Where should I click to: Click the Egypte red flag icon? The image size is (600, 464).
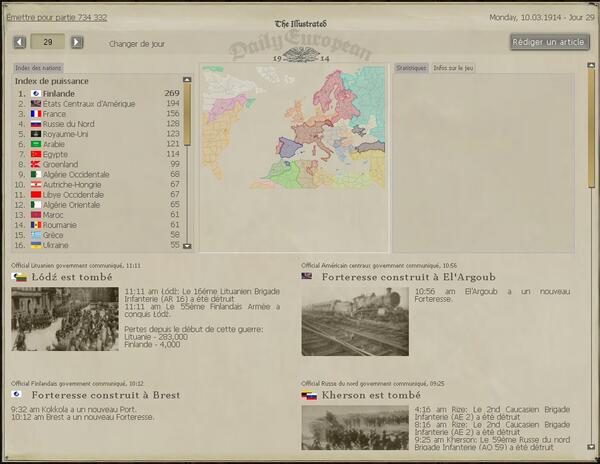pos(36,154)
